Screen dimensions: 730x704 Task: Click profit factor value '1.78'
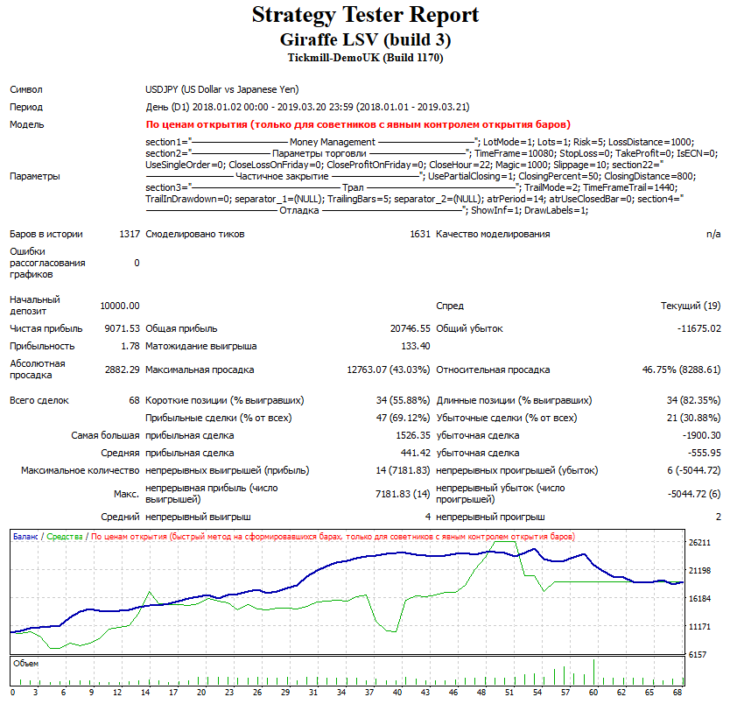pos(130,346)
